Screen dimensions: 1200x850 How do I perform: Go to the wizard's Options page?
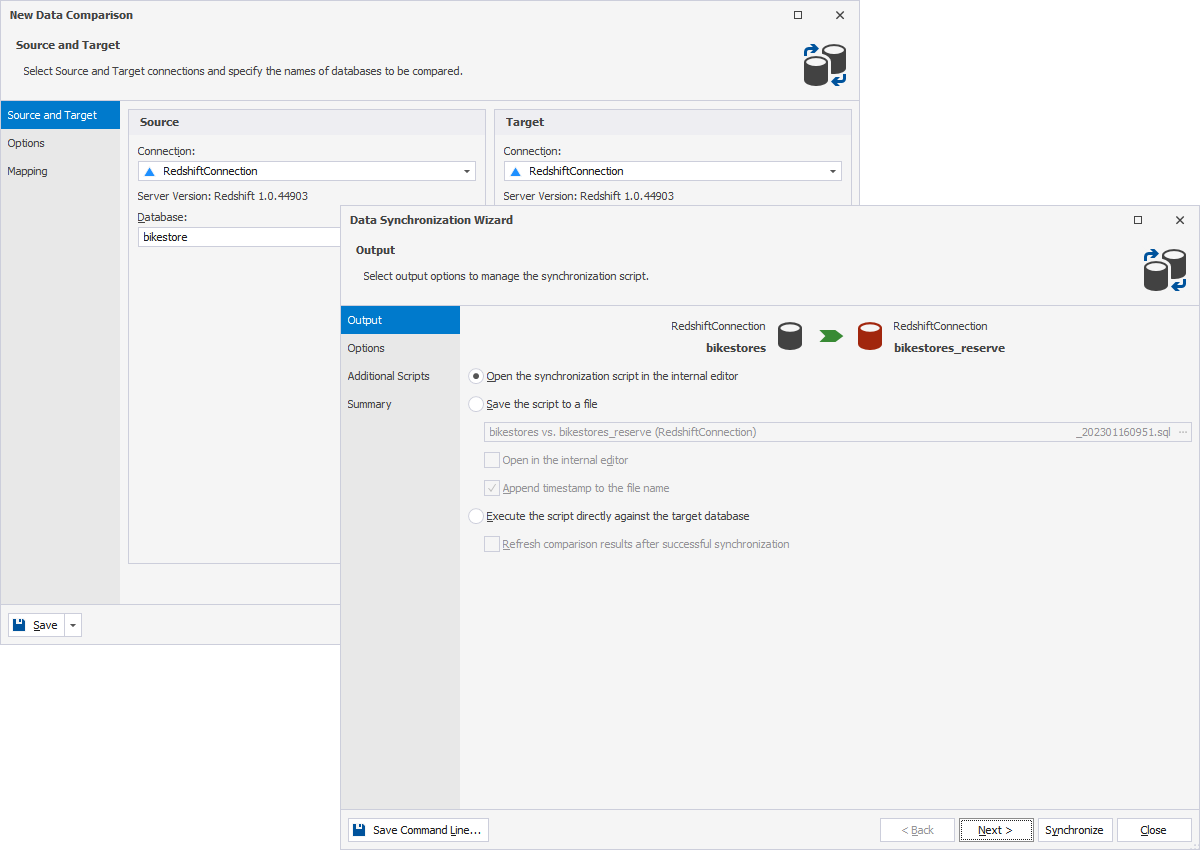400,348
